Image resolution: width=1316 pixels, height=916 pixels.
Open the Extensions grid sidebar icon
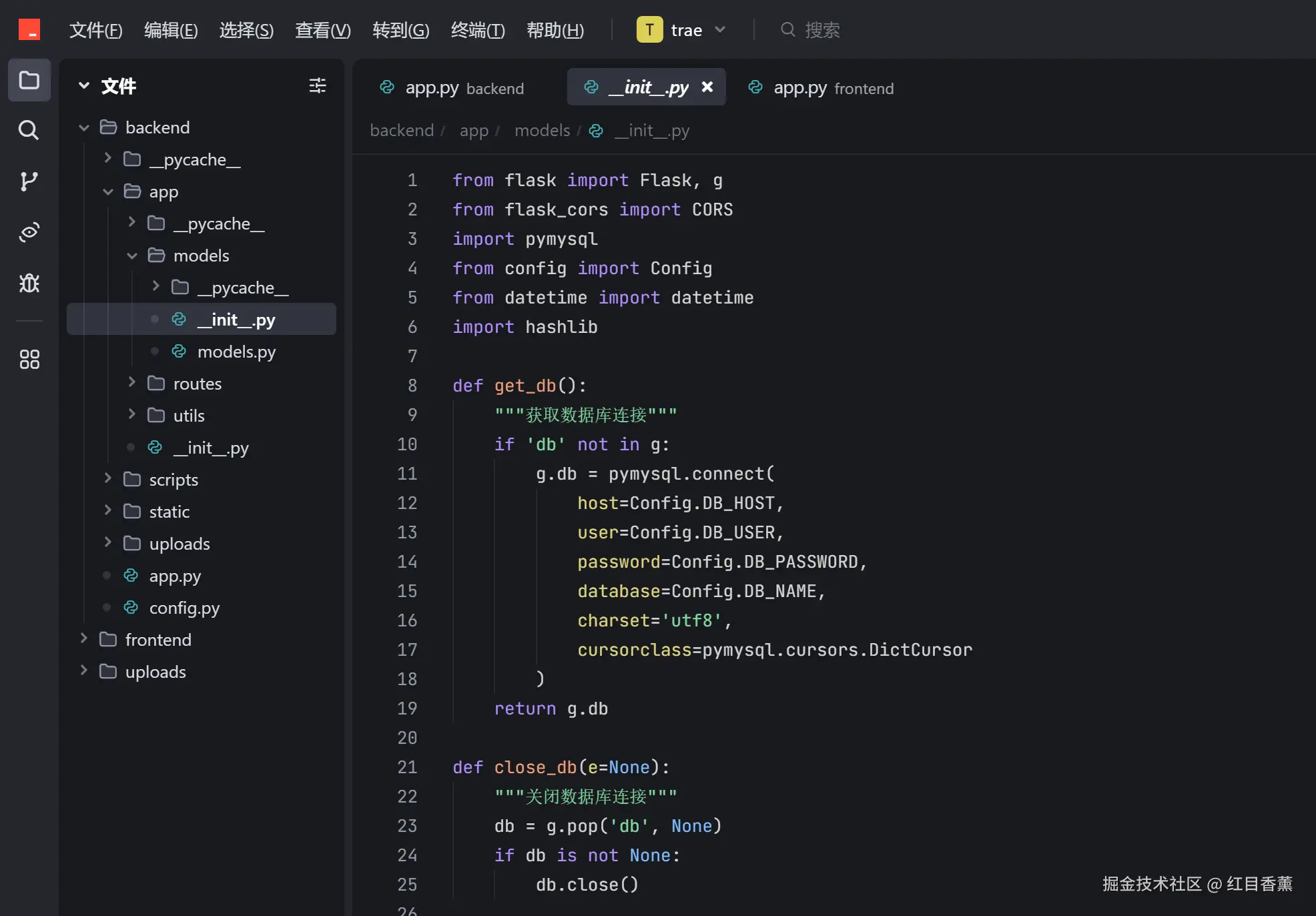(29, 360)
